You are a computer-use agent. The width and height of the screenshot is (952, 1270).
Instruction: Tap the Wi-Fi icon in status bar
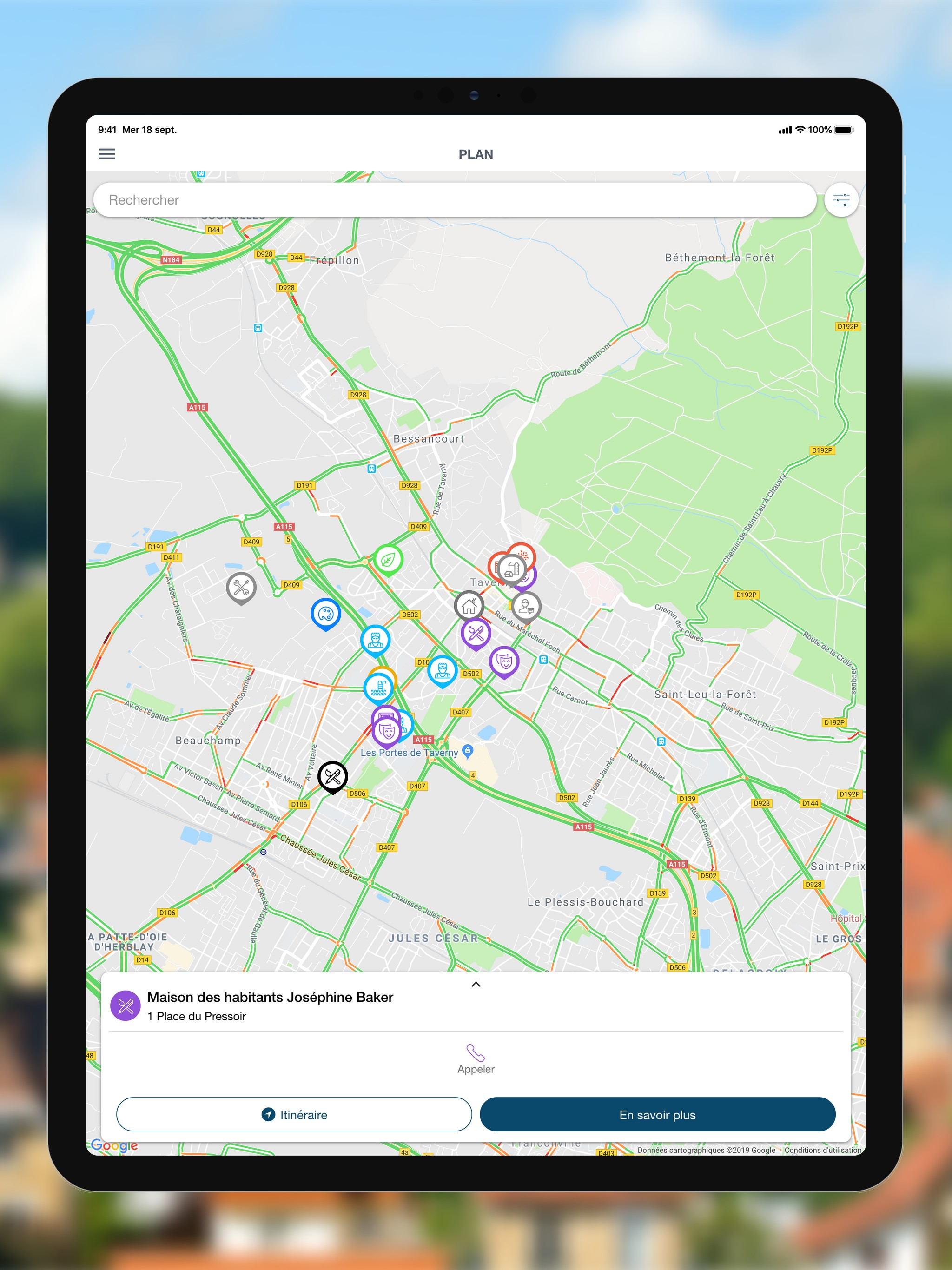[800, 130]
